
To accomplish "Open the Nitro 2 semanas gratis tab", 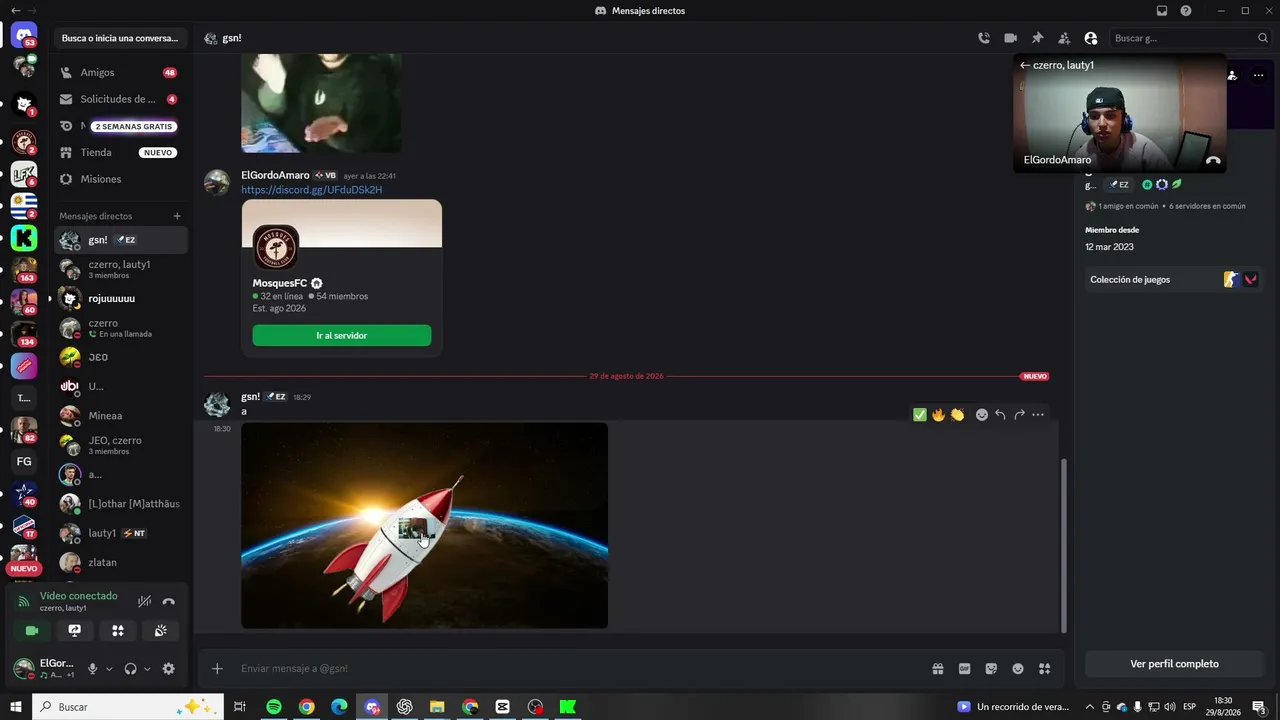I will 120,126.
